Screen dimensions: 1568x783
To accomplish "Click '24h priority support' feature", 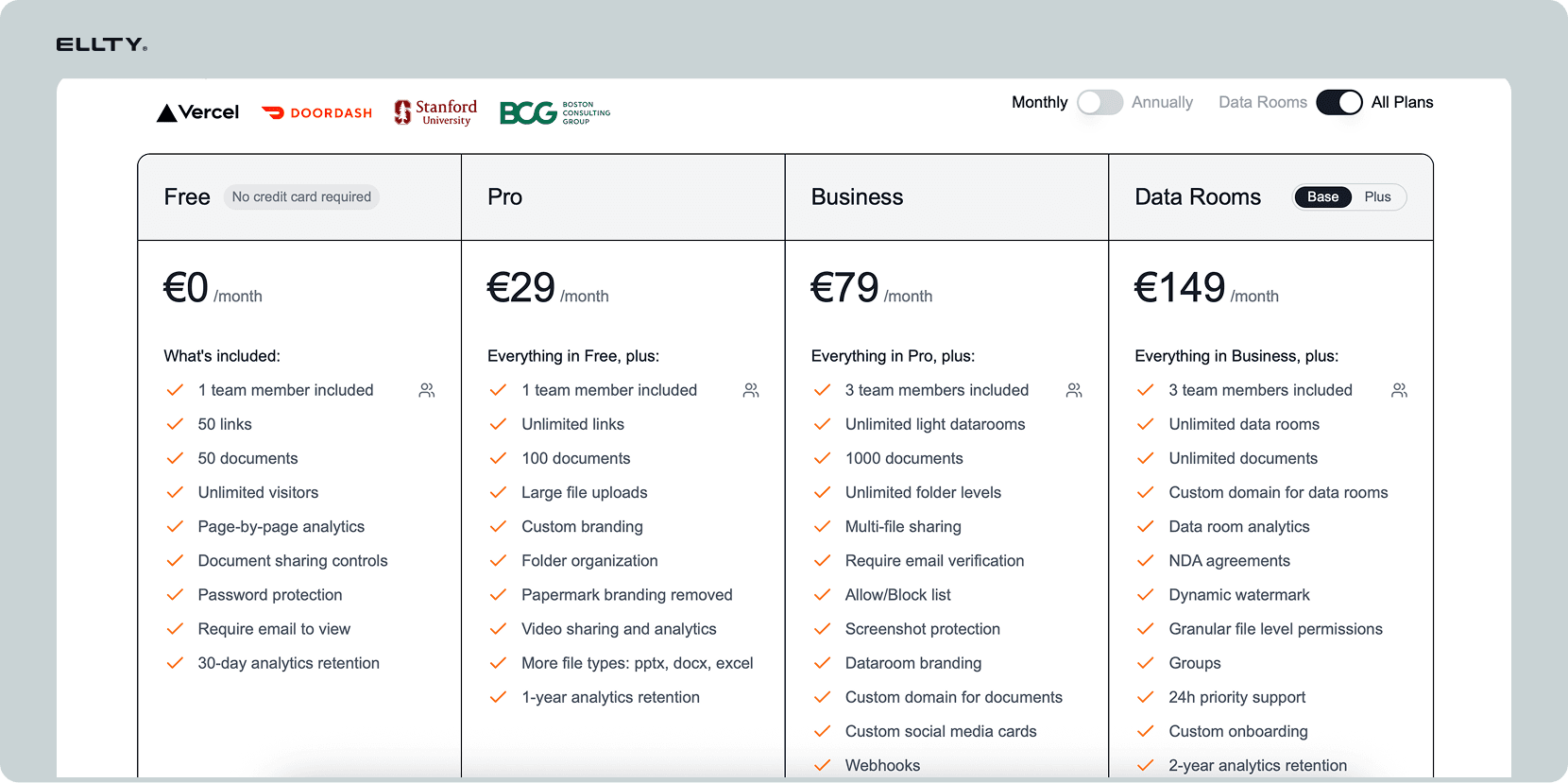I will (x=1236, y=697).
